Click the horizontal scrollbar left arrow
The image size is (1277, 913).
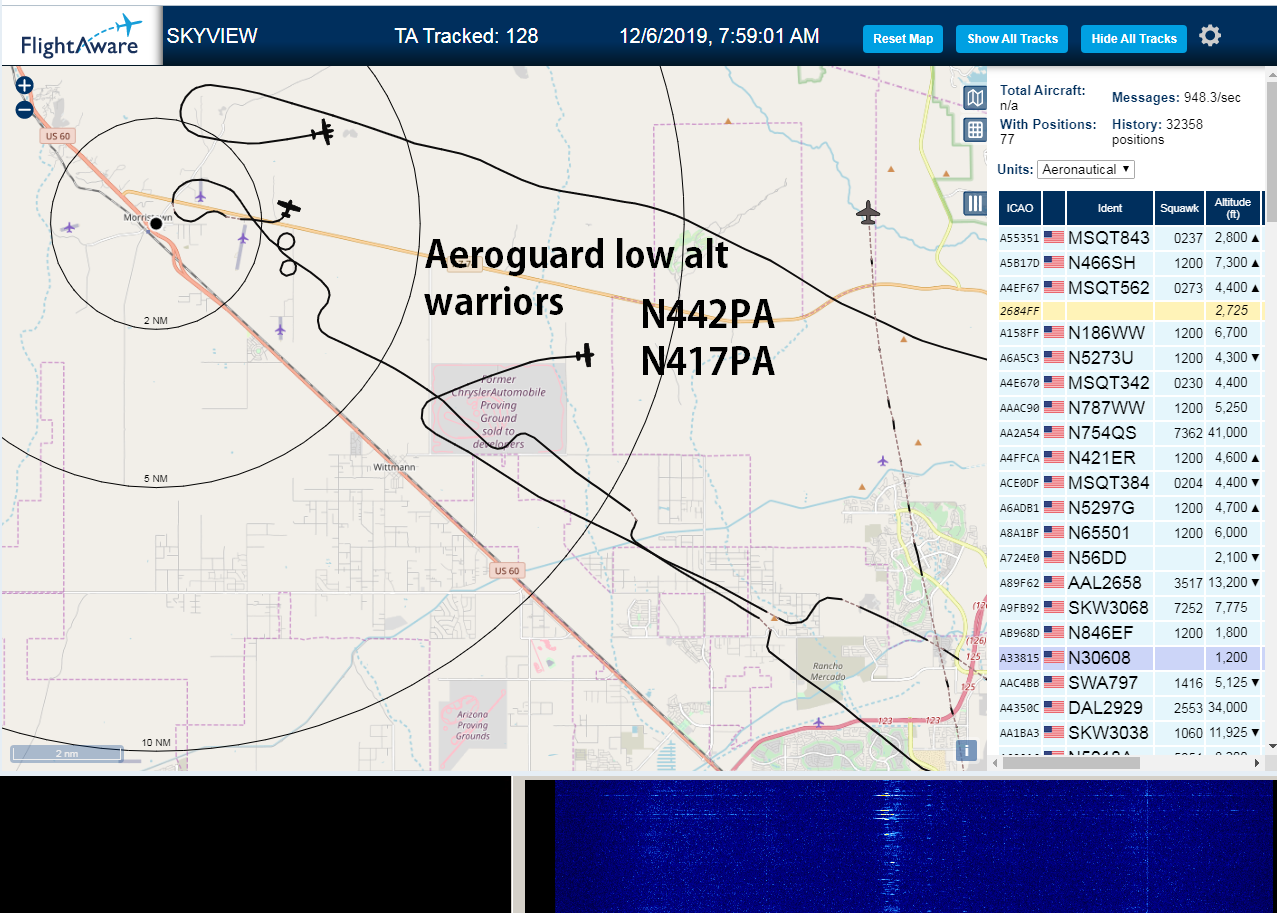(x=995, y=762)
